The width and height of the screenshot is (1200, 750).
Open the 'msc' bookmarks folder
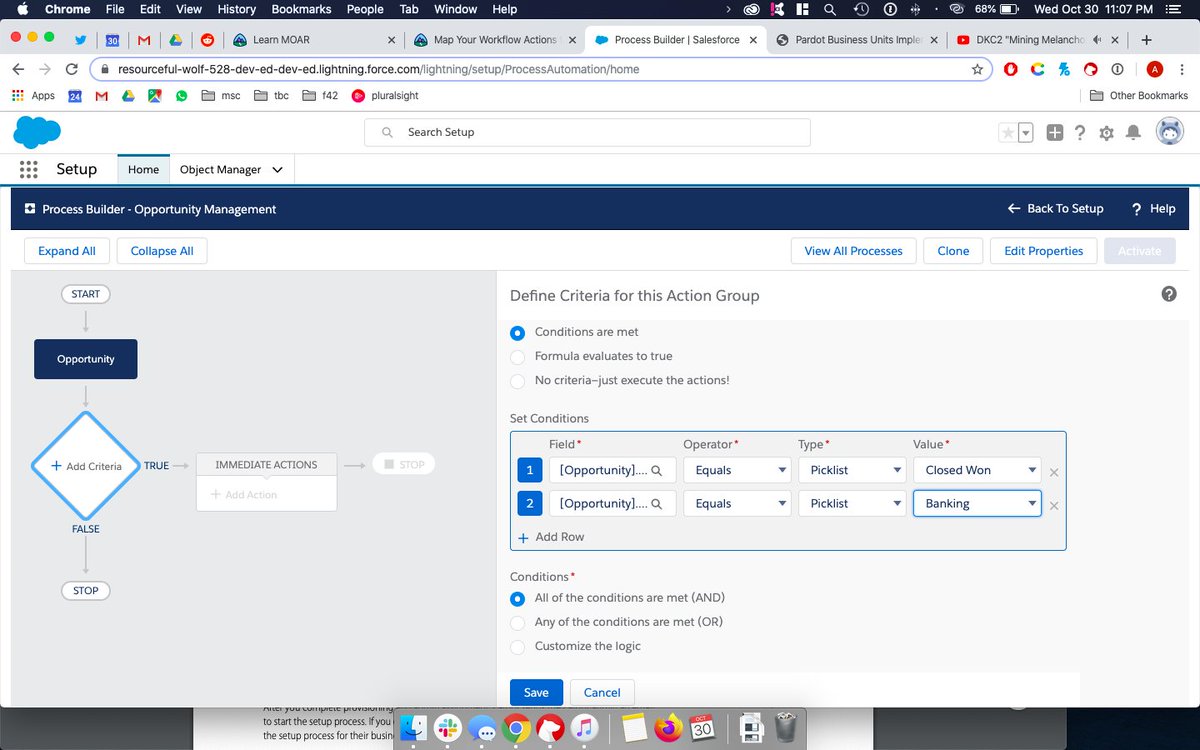coord(221,96)
